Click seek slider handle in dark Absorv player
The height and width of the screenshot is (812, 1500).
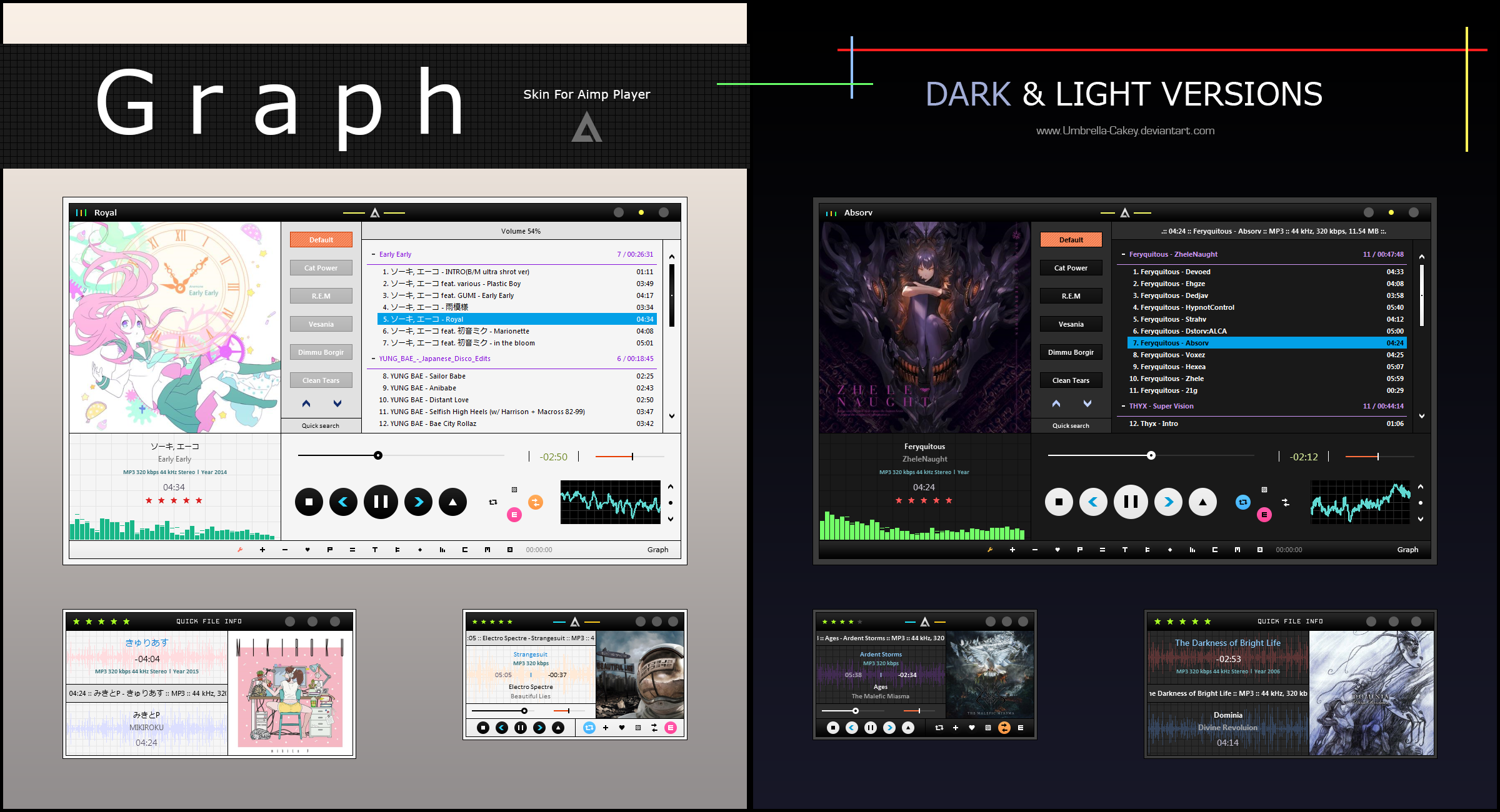1151,455
